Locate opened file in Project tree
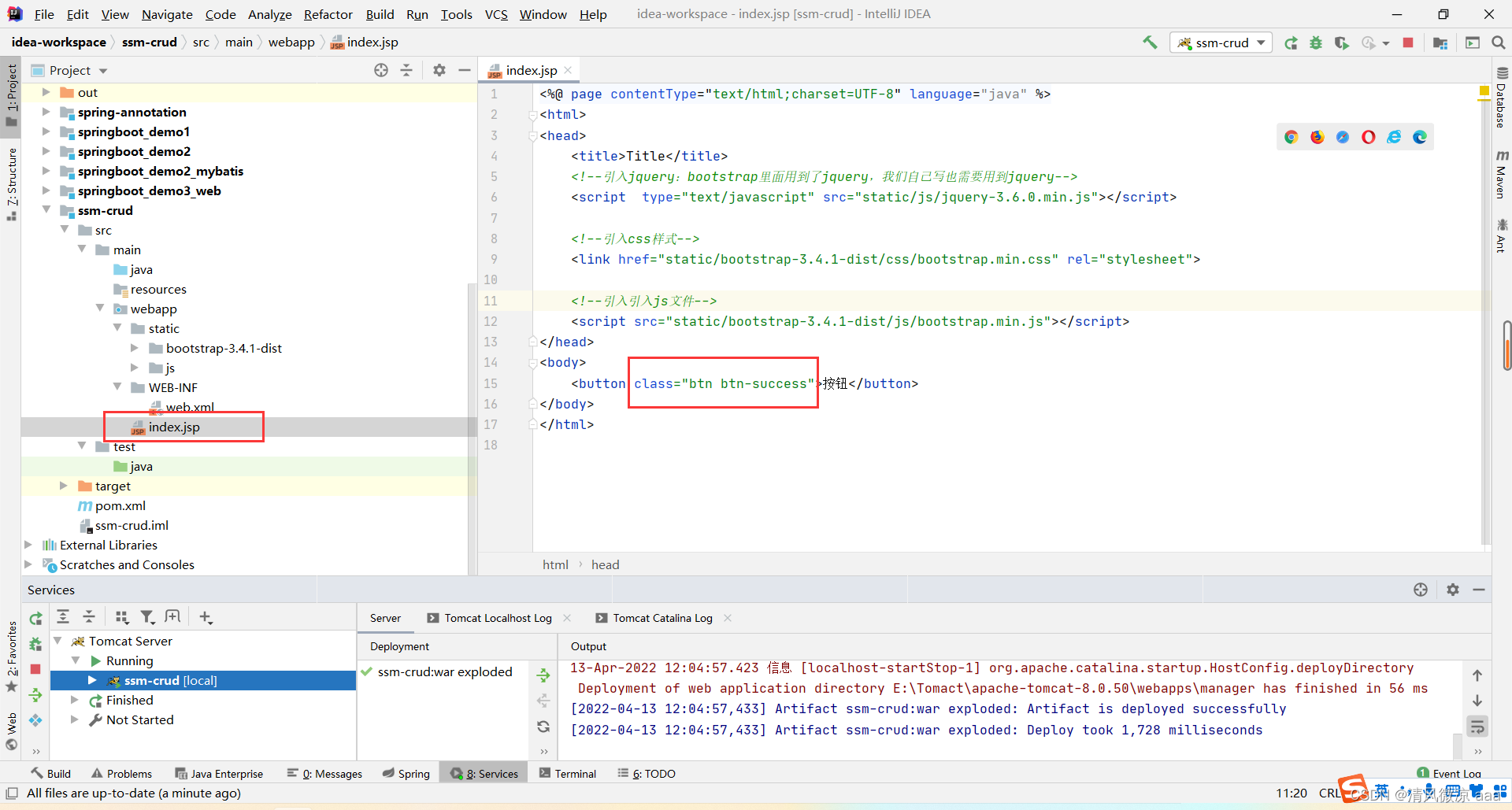 [x=381, y=70]
